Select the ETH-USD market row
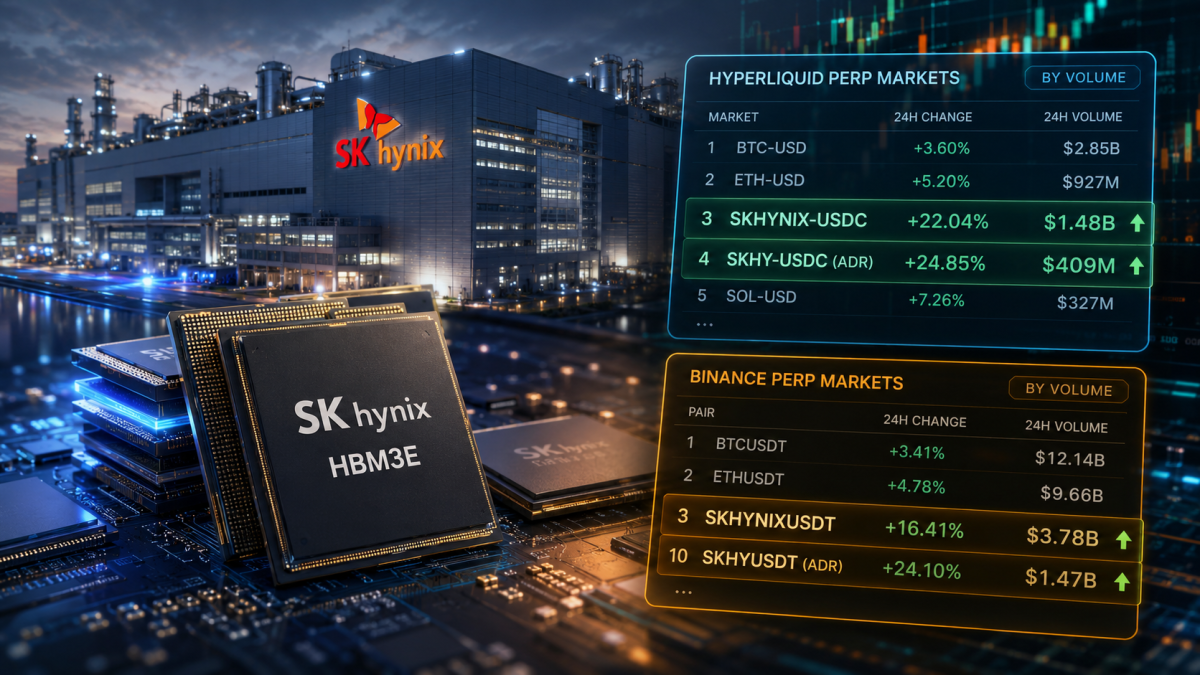The image size is (1200, 675). (x=912, y=181)
